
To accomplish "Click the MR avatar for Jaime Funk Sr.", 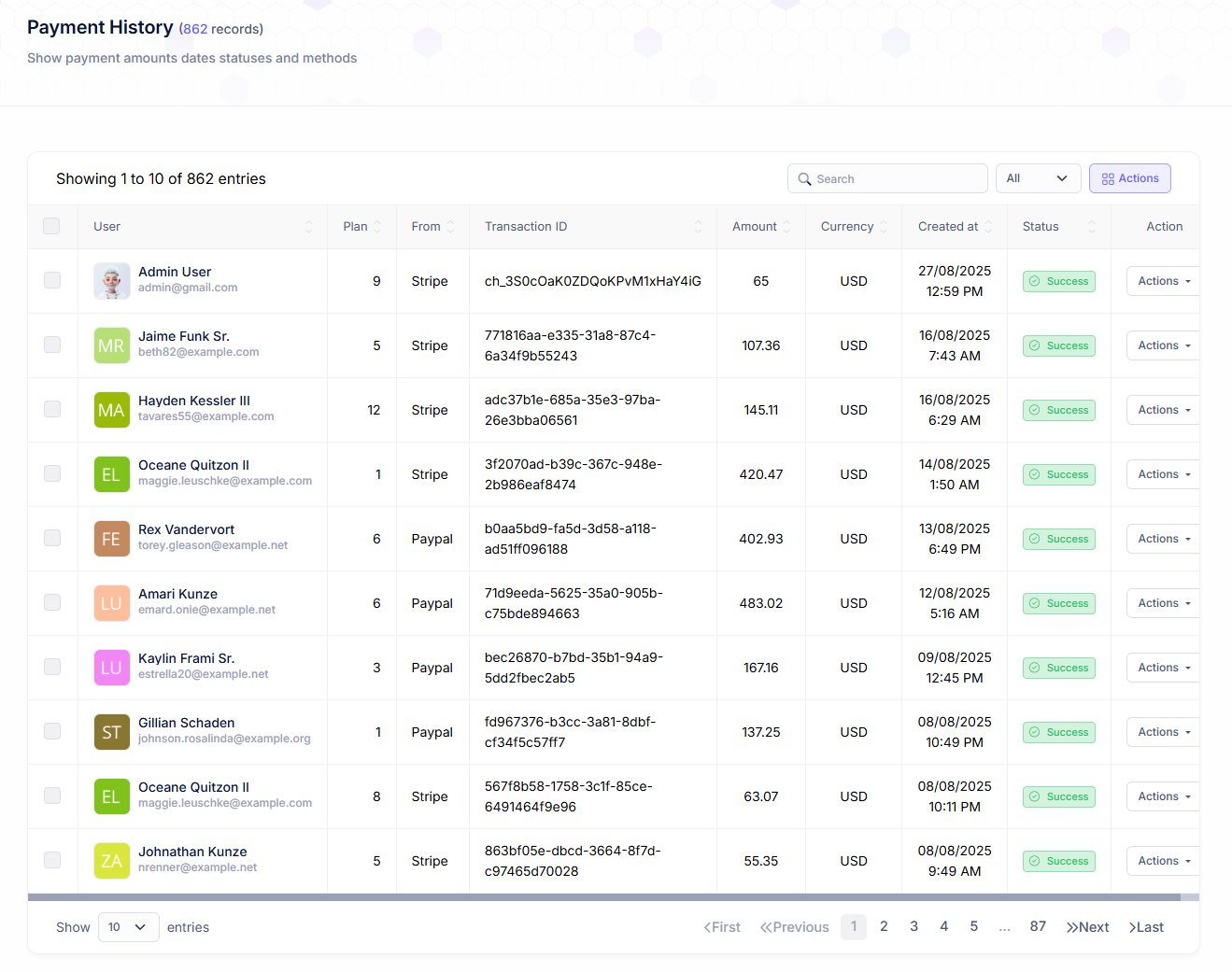I will 111,345.
